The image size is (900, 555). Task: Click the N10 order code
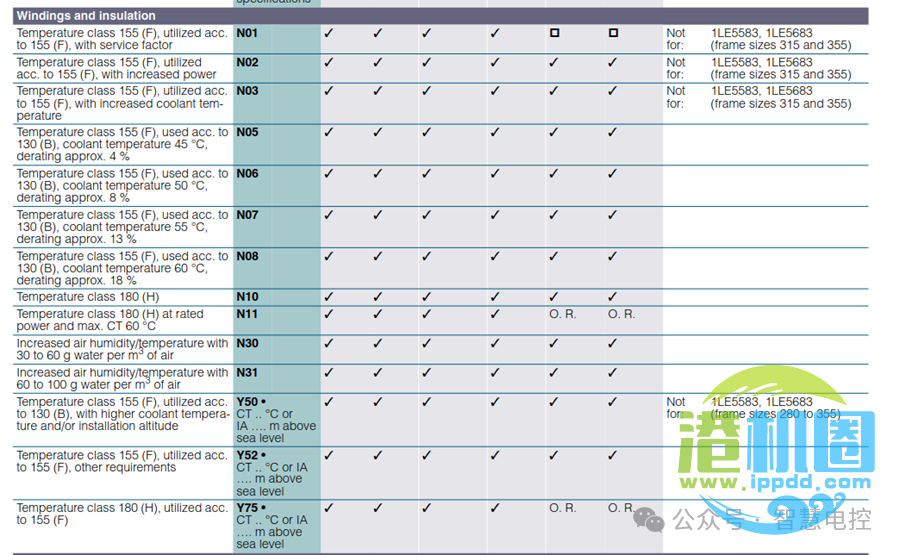(x=247, y=297)
